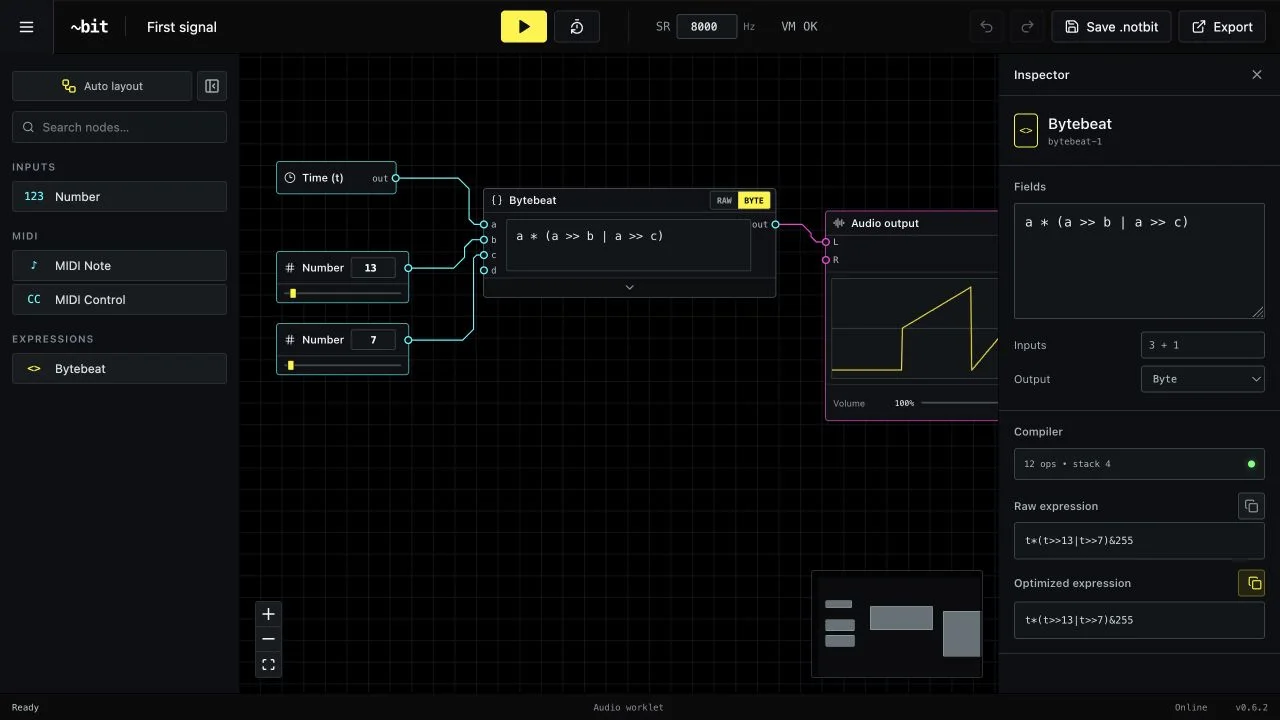Add a Number node from the palette

(x=119, y=196)
